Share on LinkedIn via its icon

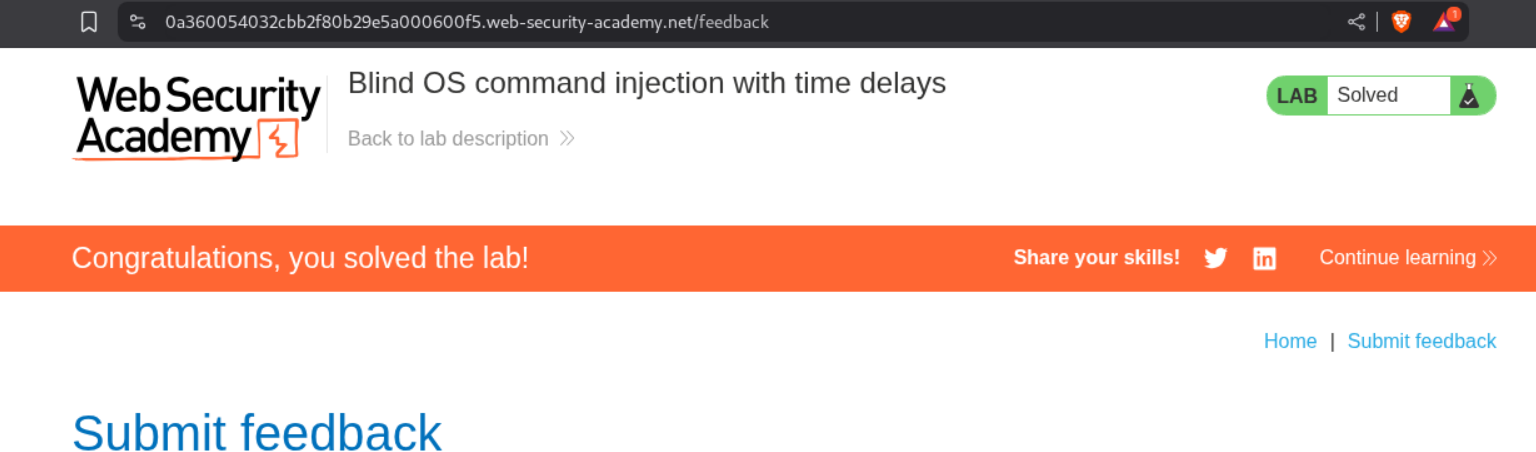click(1264, 259)
